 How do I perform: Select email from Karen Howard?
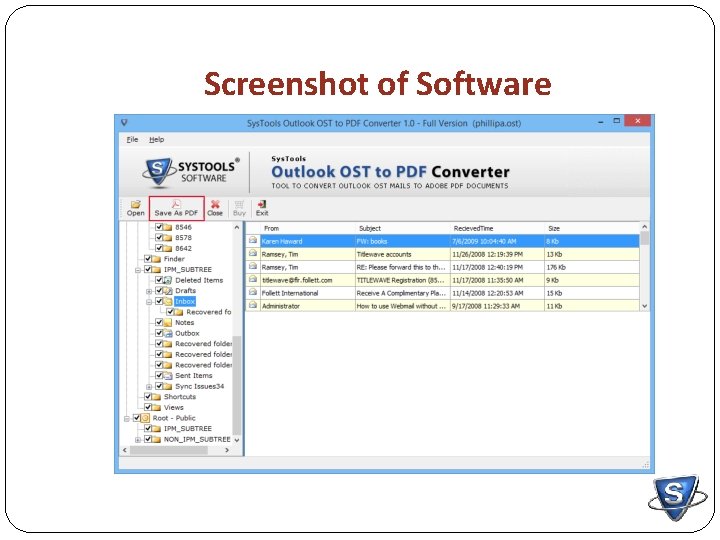point(282,241)
